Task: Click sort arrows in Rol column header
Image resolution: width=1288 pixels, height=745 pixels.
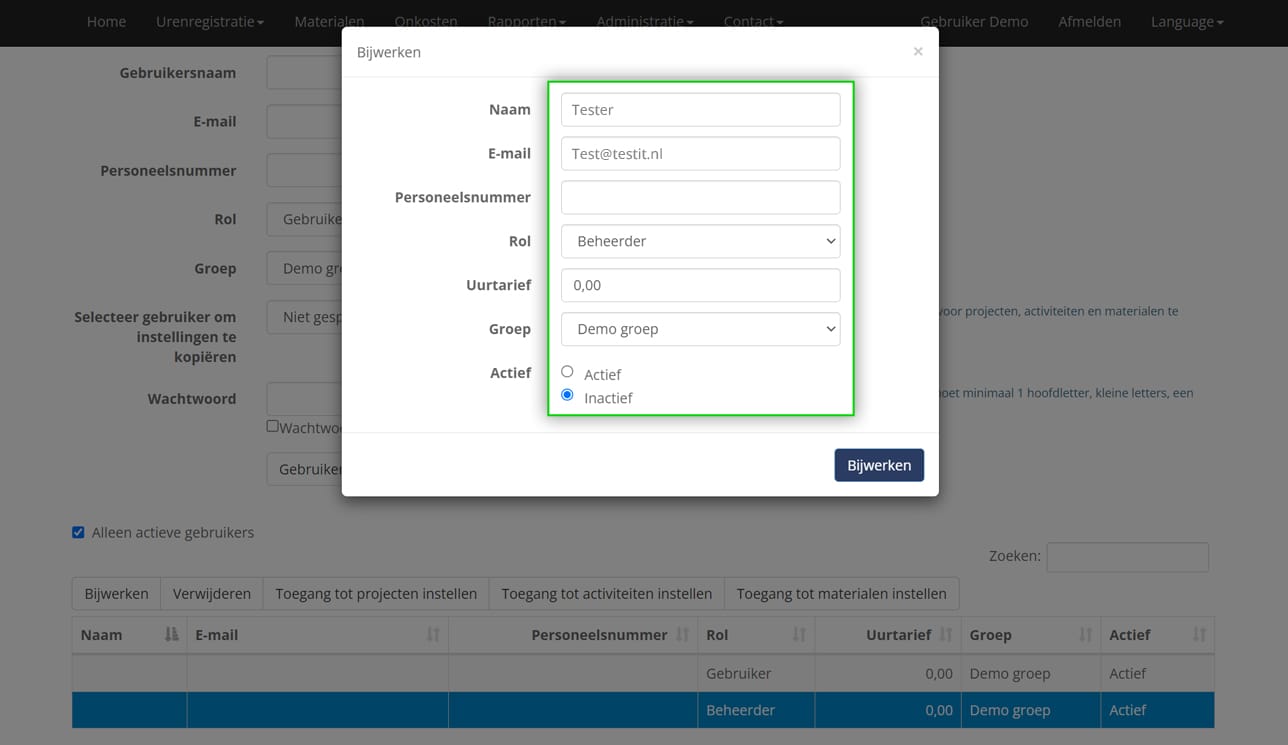Action: 799,635
